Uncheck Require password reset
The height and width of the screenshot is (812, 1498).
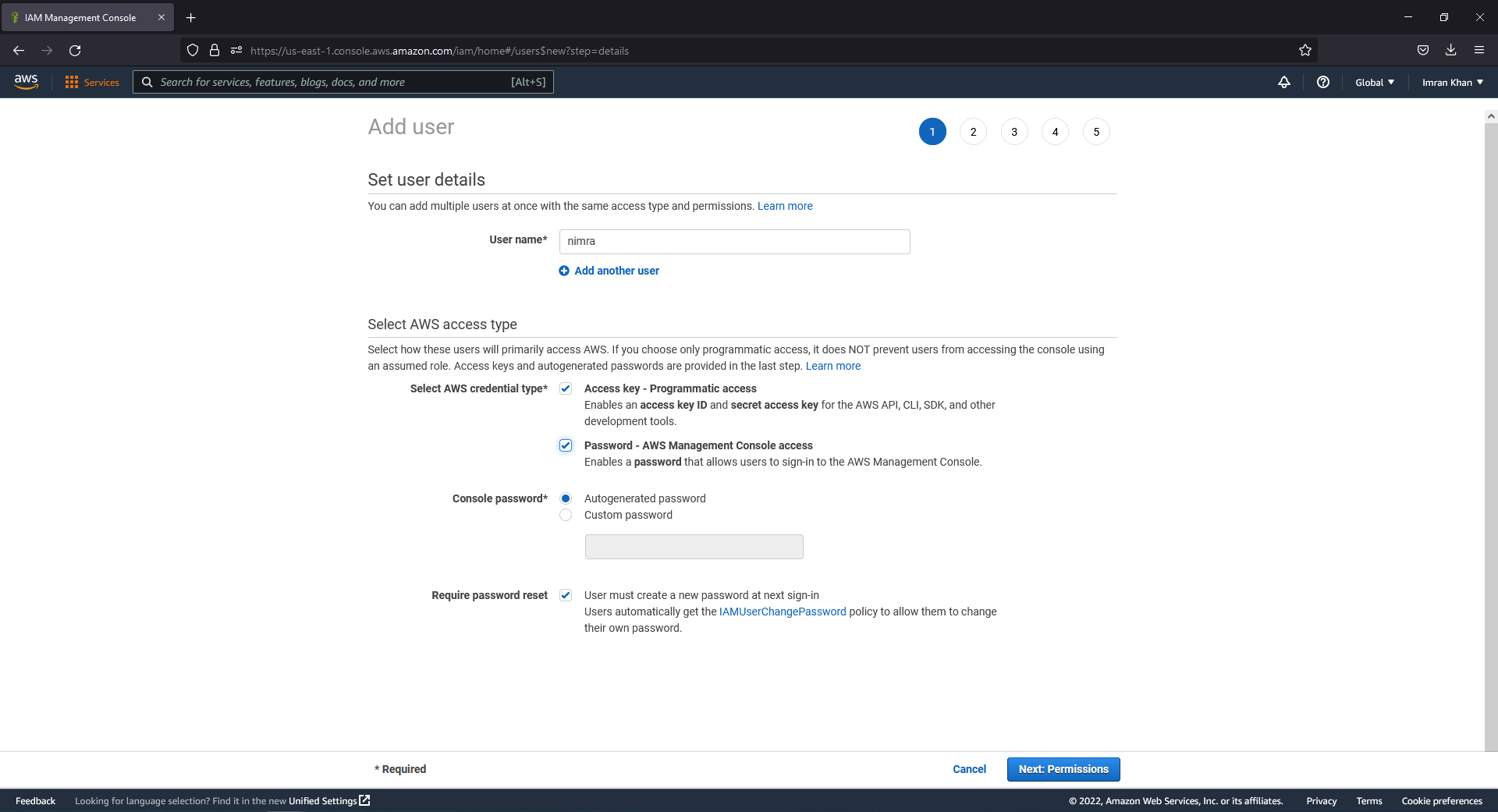(x=566, y=595)
